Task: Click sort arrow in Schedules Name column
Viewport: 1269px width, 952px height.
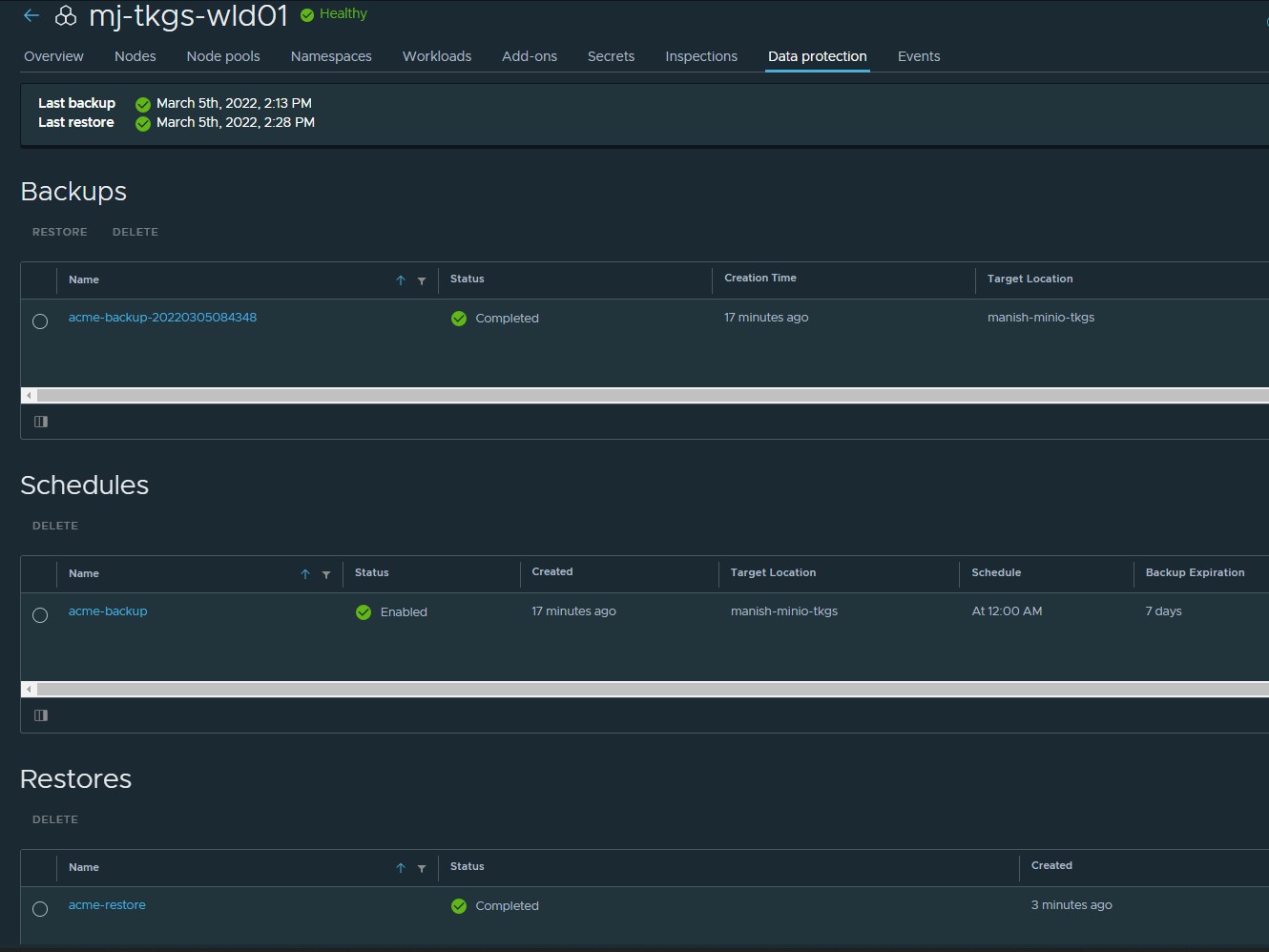Action: pyautogui.click(x=305, y=574)
